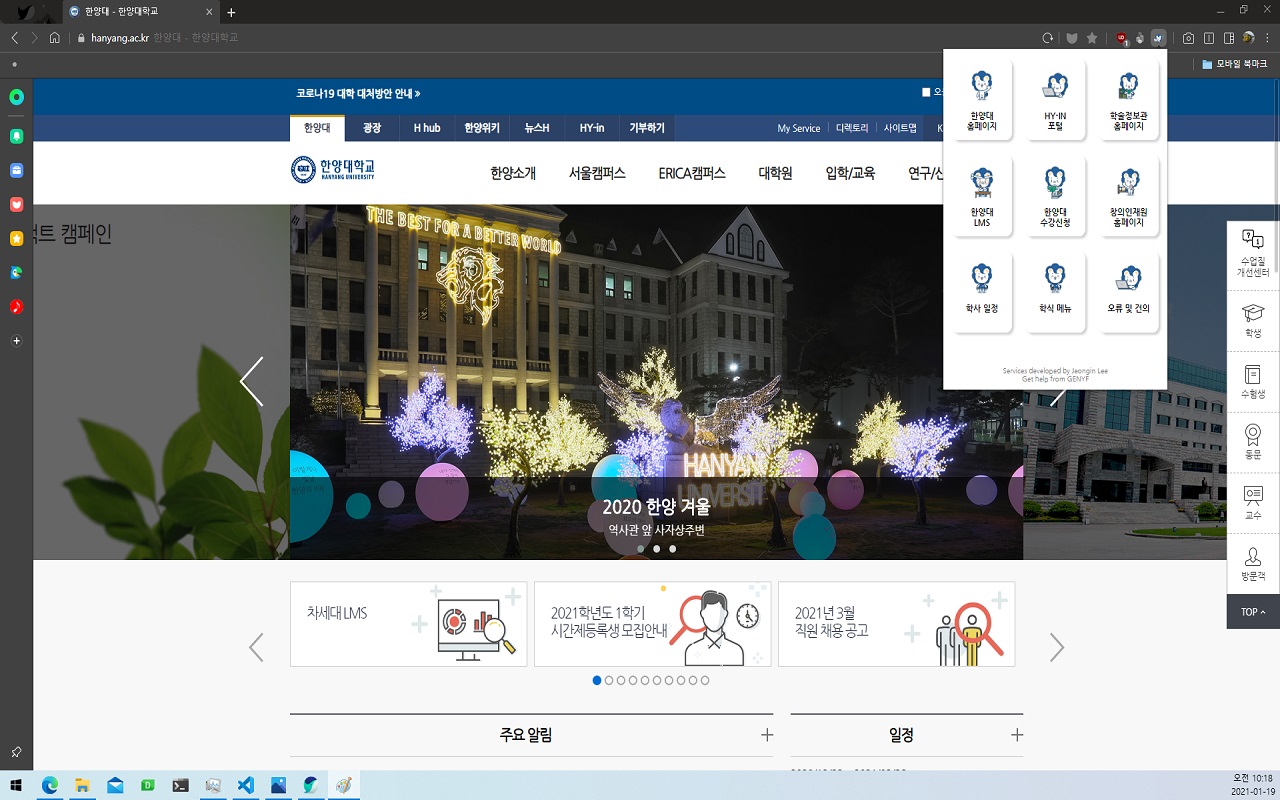The height and width of the screenshot is (800, 1280).
Task: Expand the 주요 알림 section
Action: 766,733
